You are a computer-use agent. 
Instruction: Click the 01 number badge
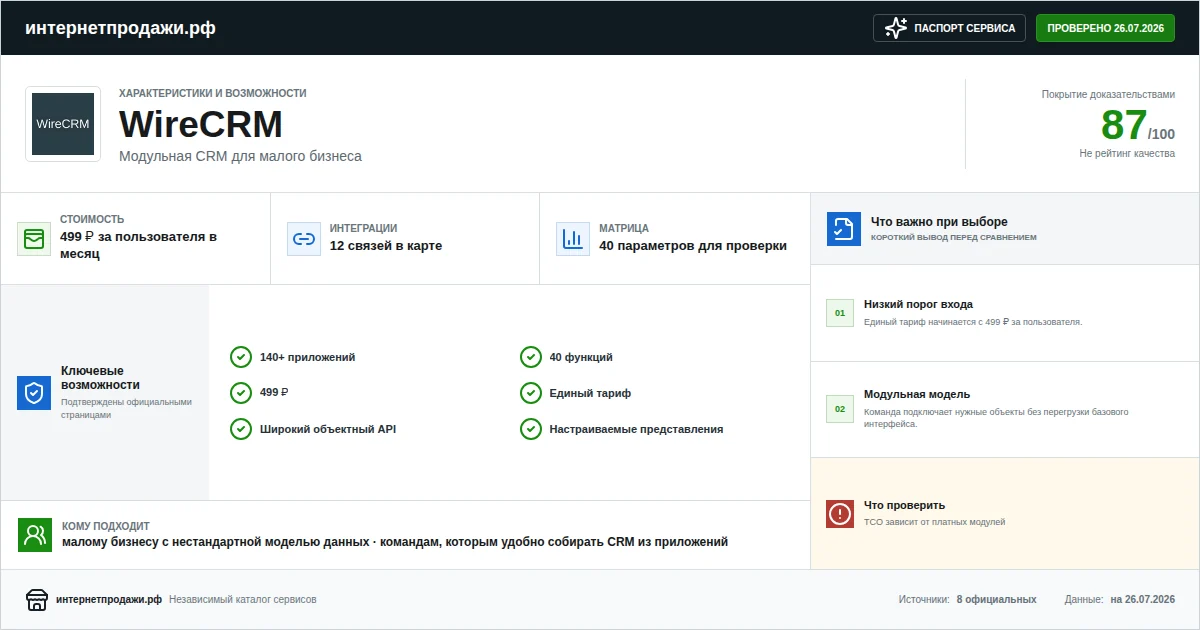pos(840,313)
